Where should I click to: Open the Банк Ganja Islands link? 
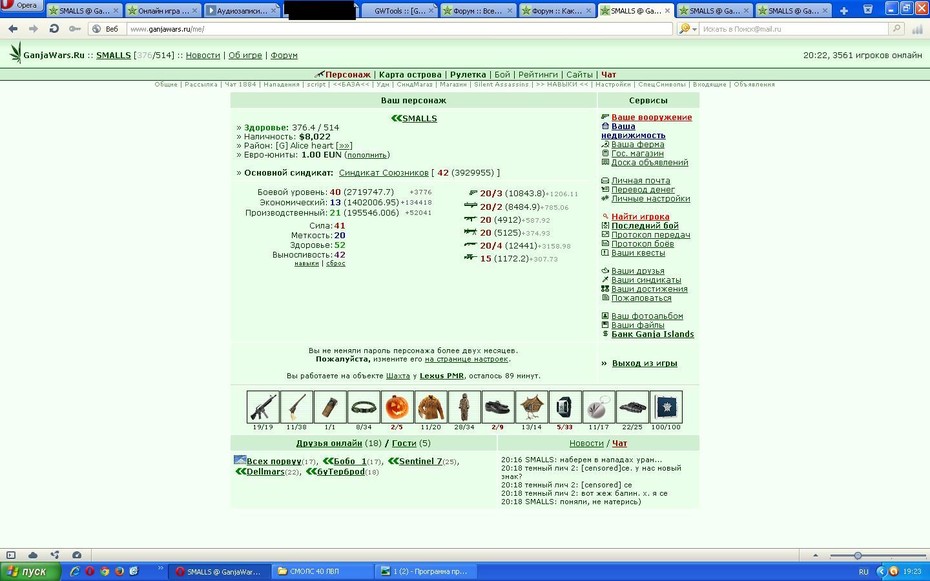652,334
